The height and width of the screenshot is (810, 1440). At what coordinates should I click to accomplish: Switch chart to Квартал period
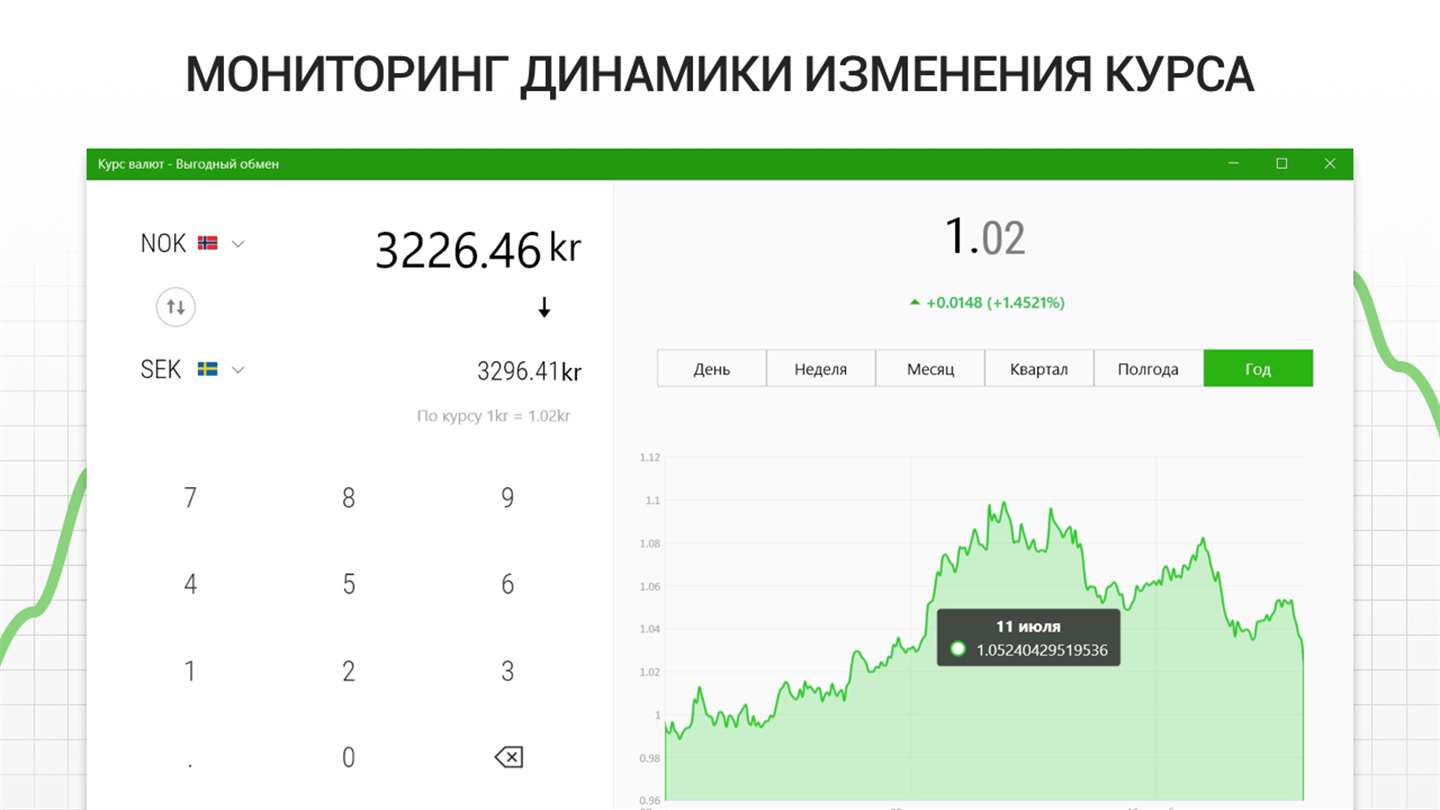point(1039,368)
